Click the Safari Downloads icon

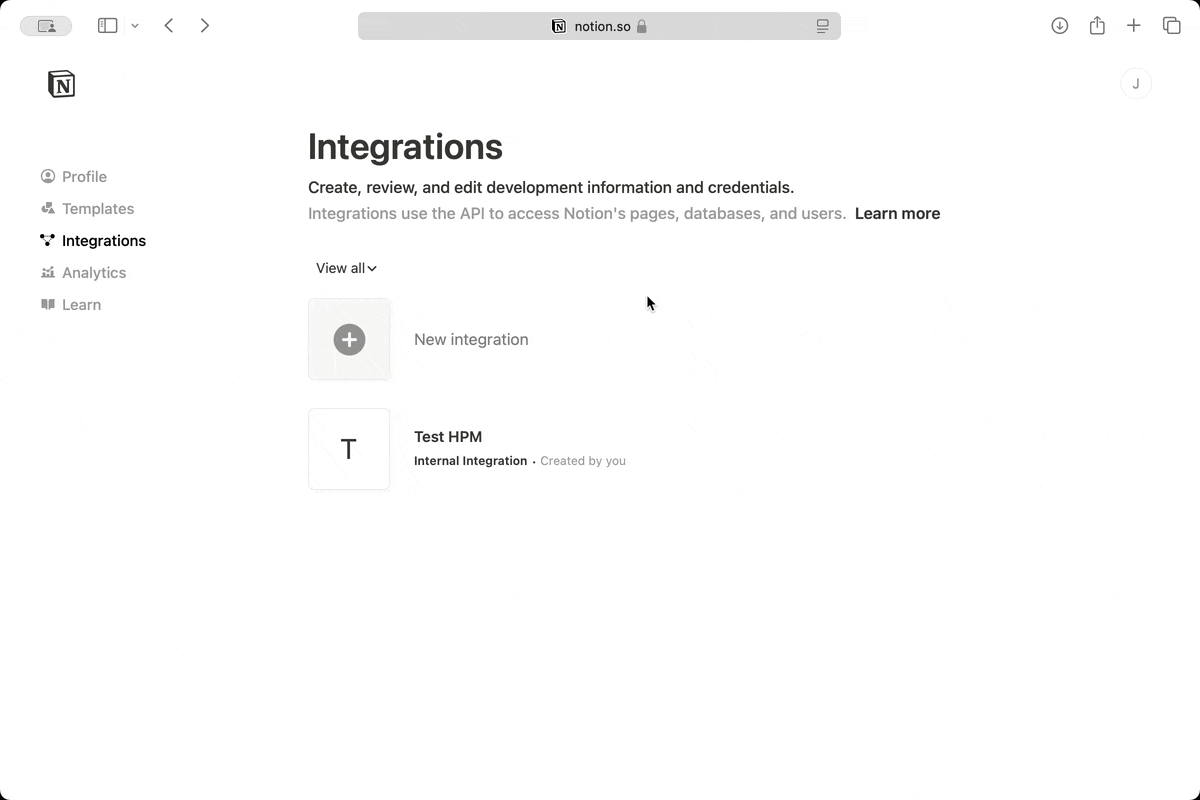1059,25
